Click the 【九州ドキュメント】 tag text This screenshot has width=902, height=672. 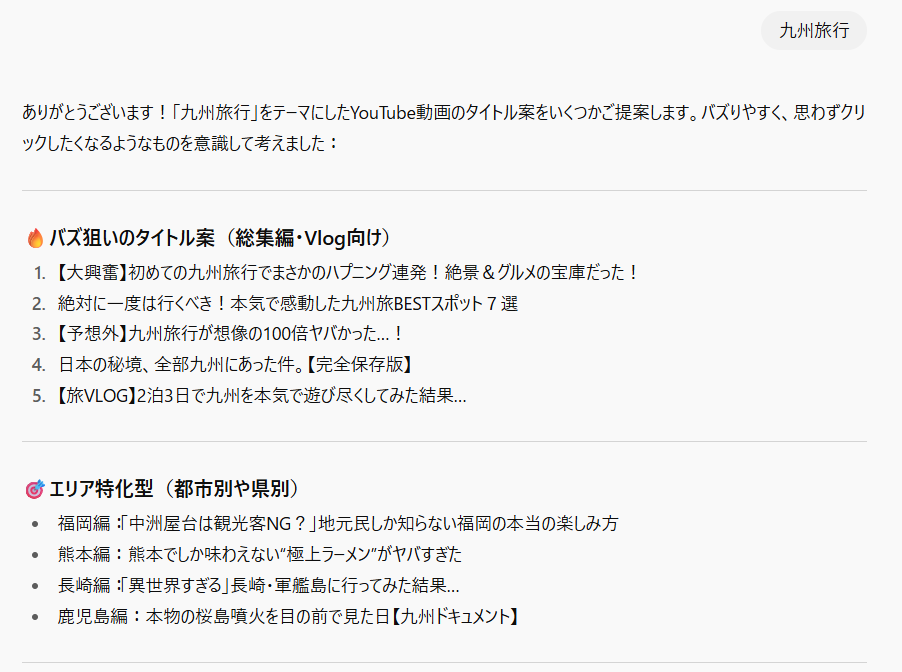click(x=456, y=617)
